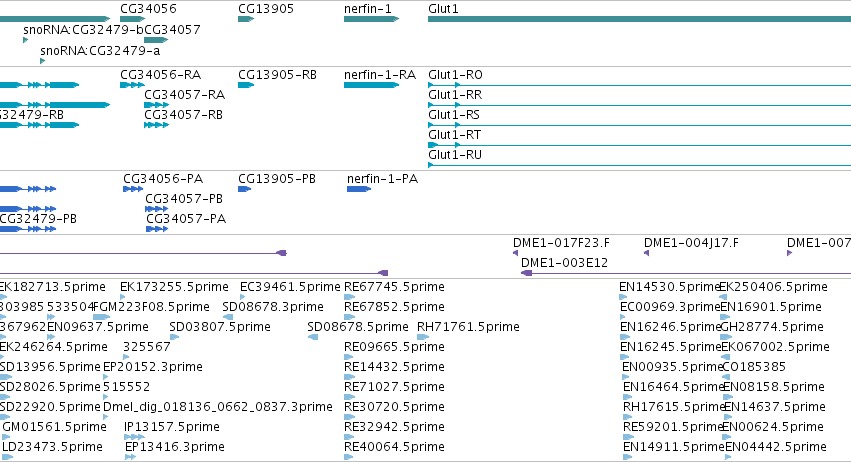The width and height of the screenshot is (851, 462).
Task: Select the CG34057-RB transcript label
Action: coord(183,115)
